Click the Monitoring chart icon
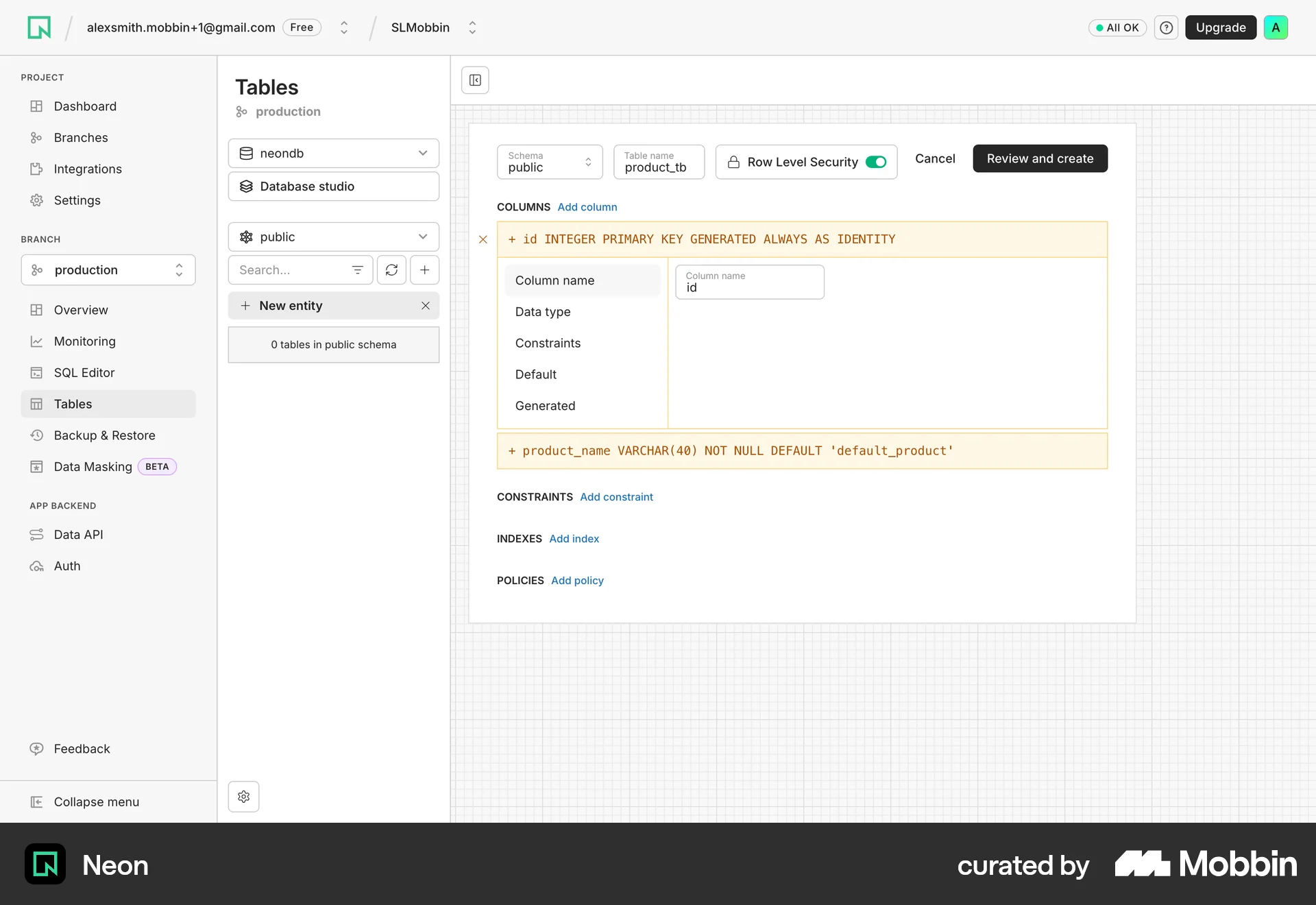Viewport: 1316px width, 905px height. (x=37, y=341)
